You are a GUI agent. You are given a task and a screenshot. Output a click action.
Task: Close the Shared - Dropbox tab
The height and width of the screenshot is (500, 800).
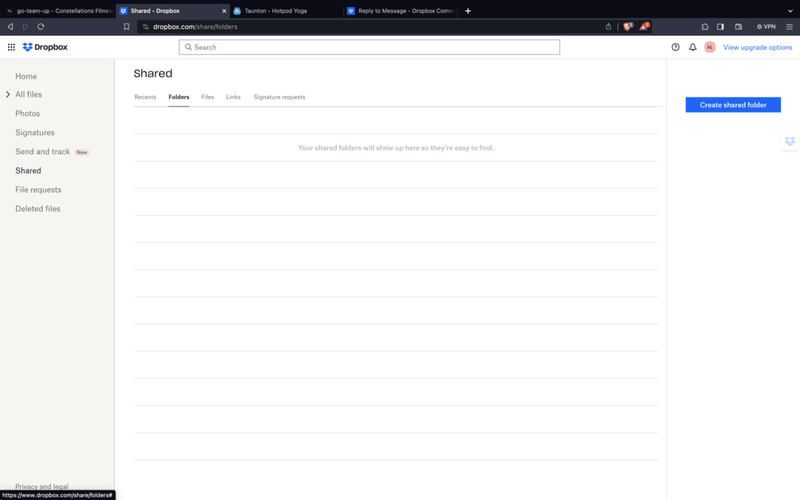tap(224, 11)
